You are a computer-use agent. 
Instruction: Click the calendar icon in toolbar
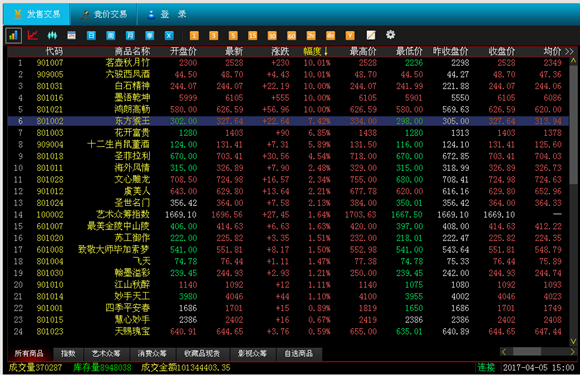pyautogui.click(x=72, y=36)
